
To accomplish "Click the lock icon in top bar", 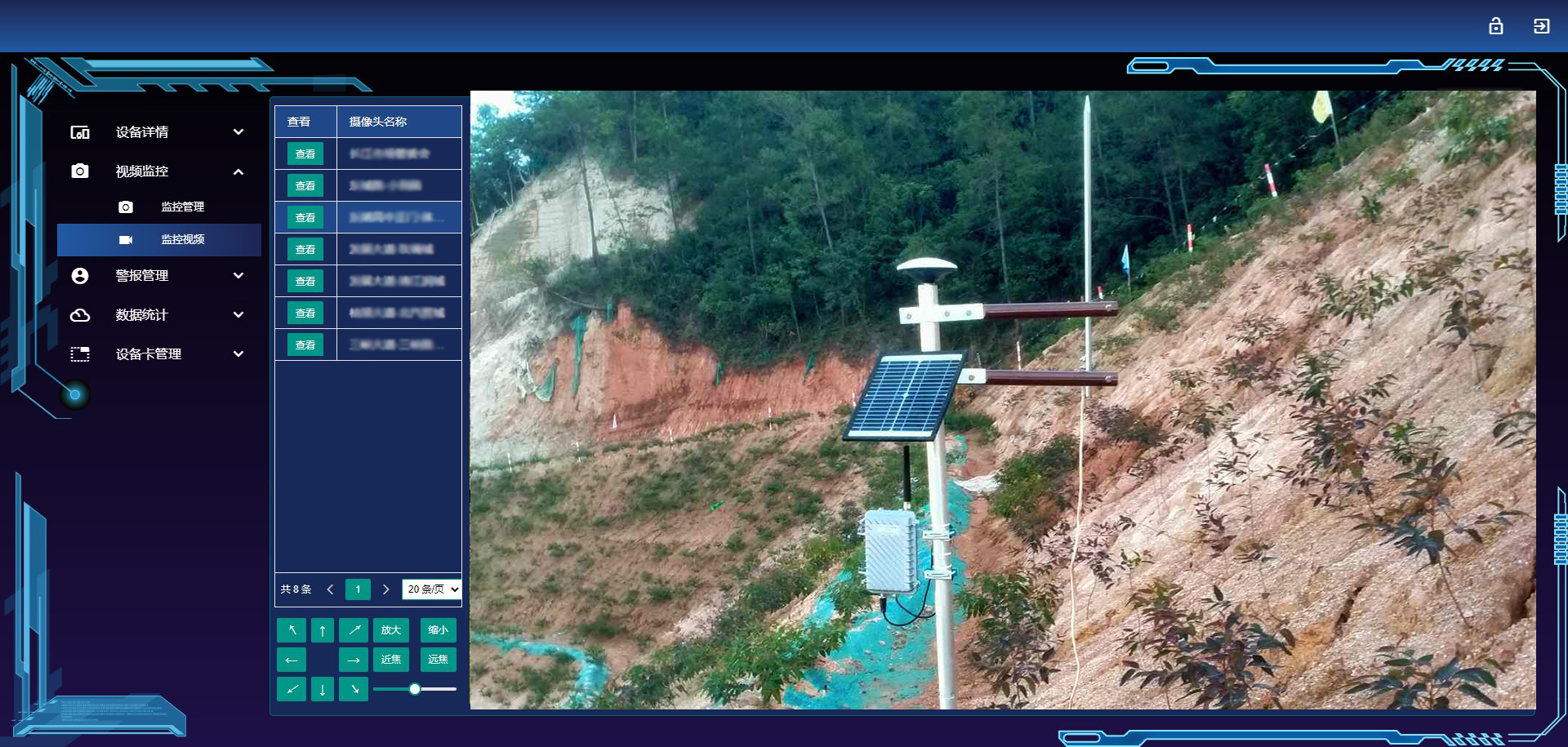I will coord(1495,26).
